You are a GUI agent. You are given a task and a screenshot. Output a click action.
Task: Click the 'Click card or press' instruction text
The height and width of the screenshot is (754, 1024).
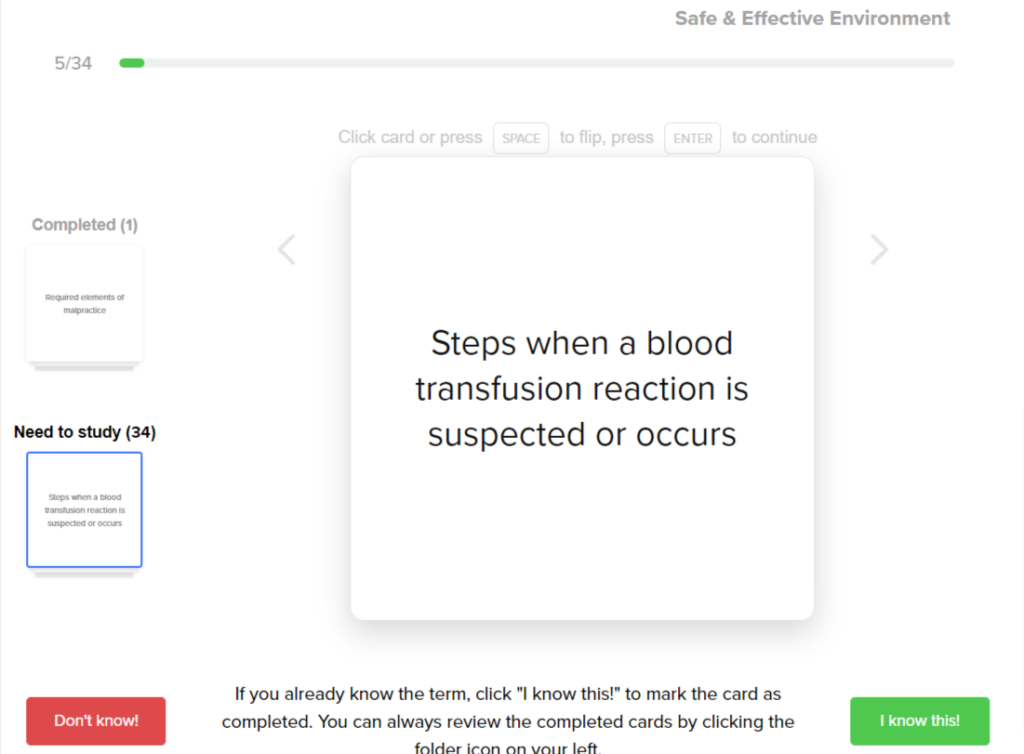click(x=410, y=137)
